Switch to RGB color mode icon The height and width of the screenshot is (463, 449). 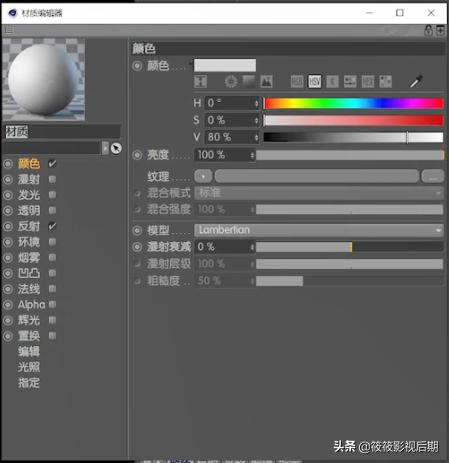pyautogui.click(x=297, y=81)
